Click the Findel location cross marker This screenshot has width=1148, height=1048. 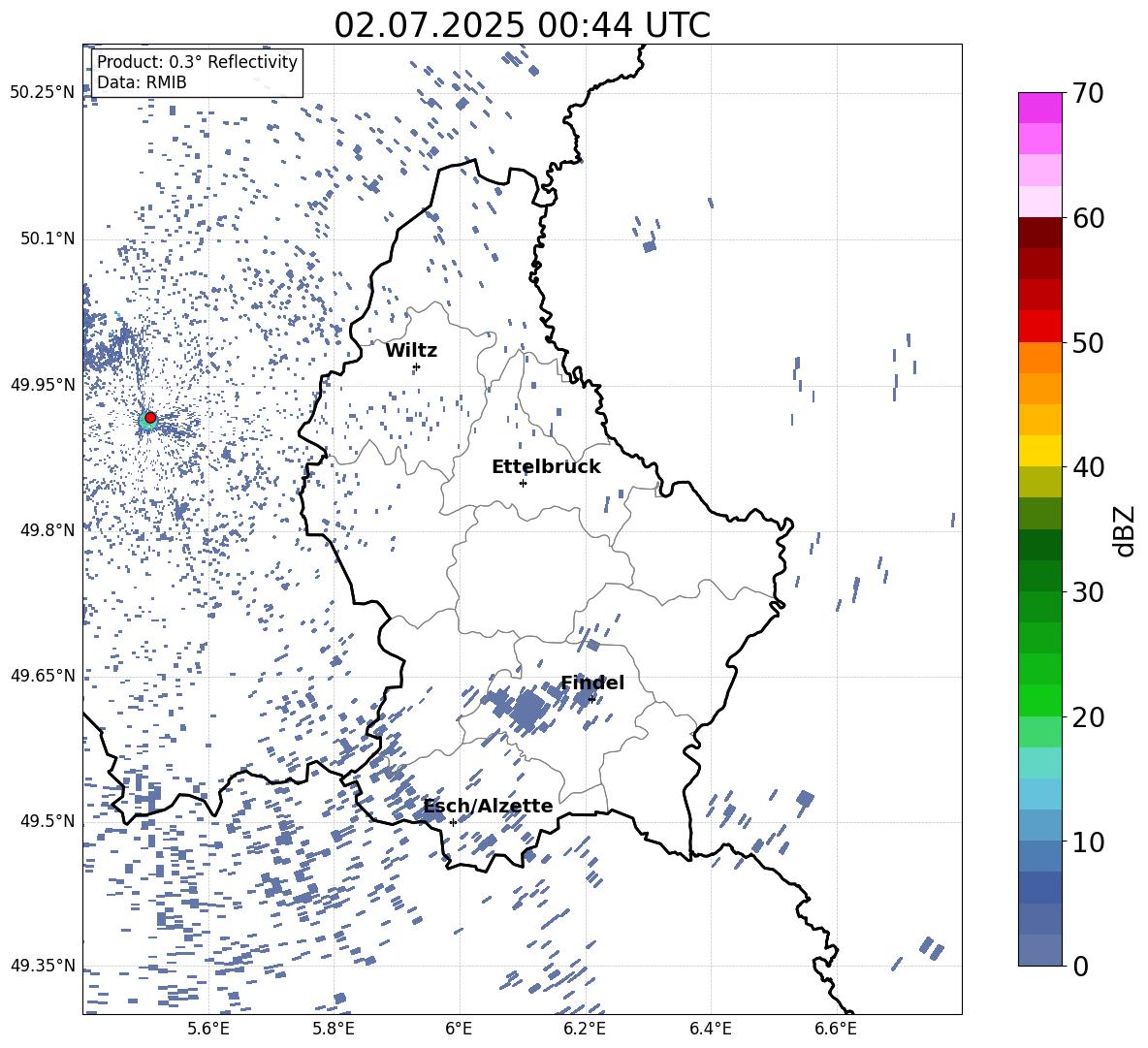point(591,700)
